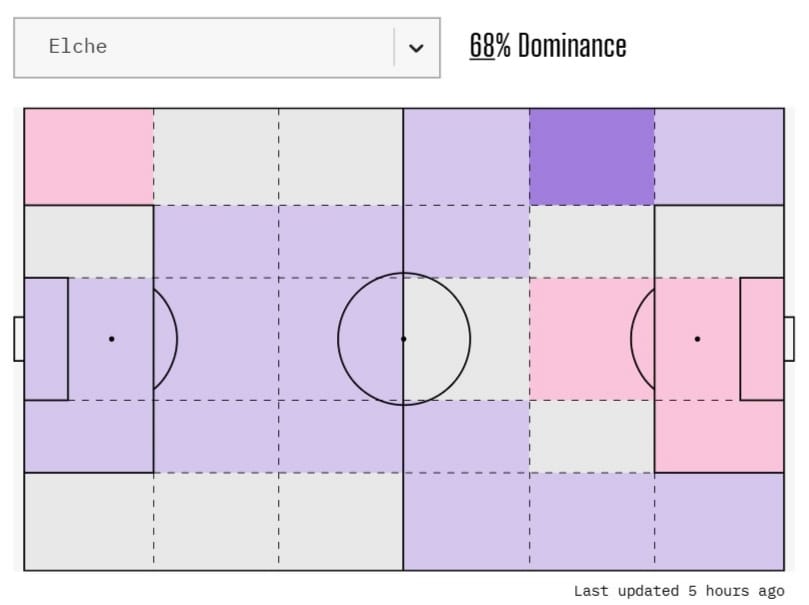Select the light purple top-right corner zone
809x605 pixels.
[x=719, y=156]
